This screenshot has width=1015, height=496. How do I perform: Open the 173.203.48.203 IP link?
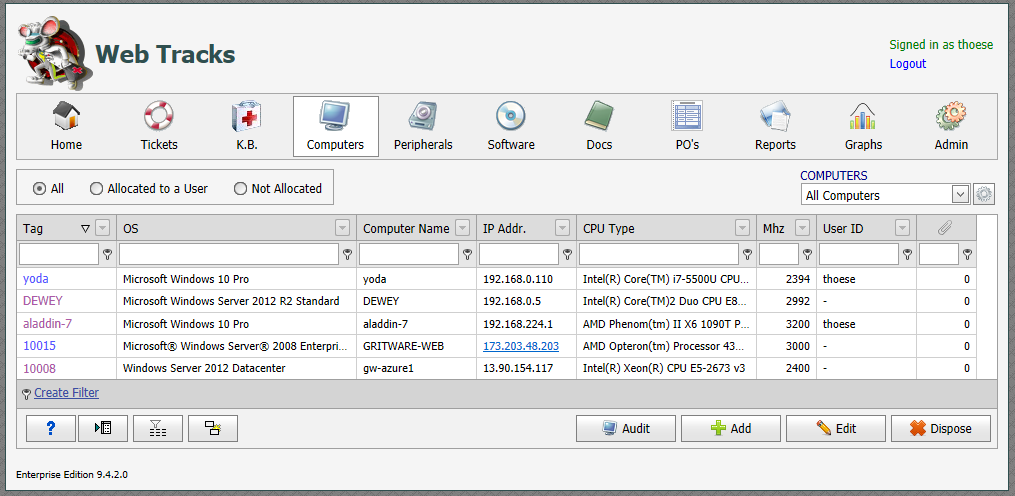coord(521,346)
